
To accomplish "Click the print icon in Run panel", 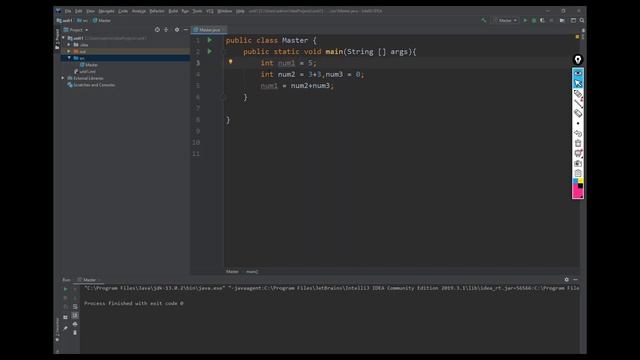I will tap(75, 324).
